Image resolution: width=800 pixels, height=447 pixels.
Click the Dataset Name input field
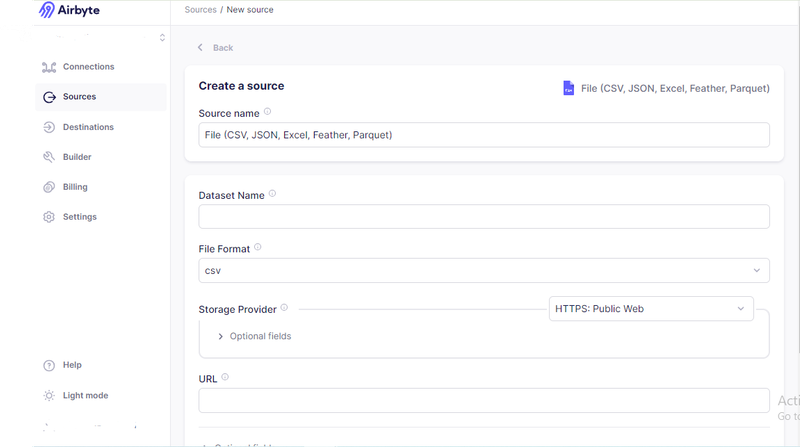pyautogui.click(x=484, y=217)
